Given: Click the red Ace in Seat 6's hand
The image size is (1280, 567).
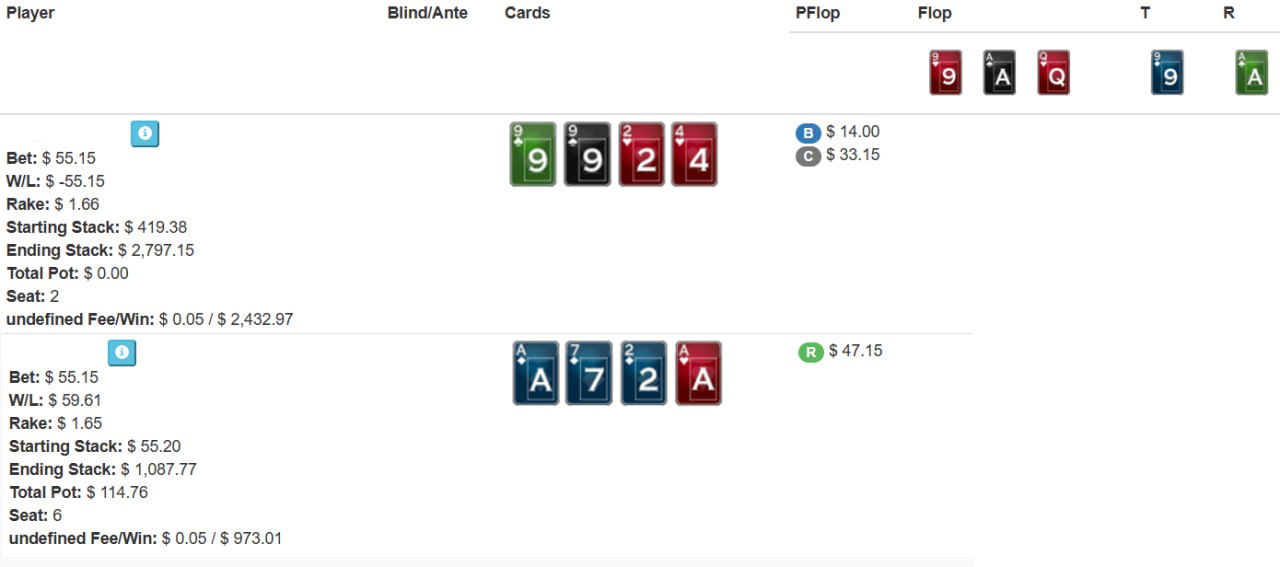Looking at the screenshot, I should point(698,374).
